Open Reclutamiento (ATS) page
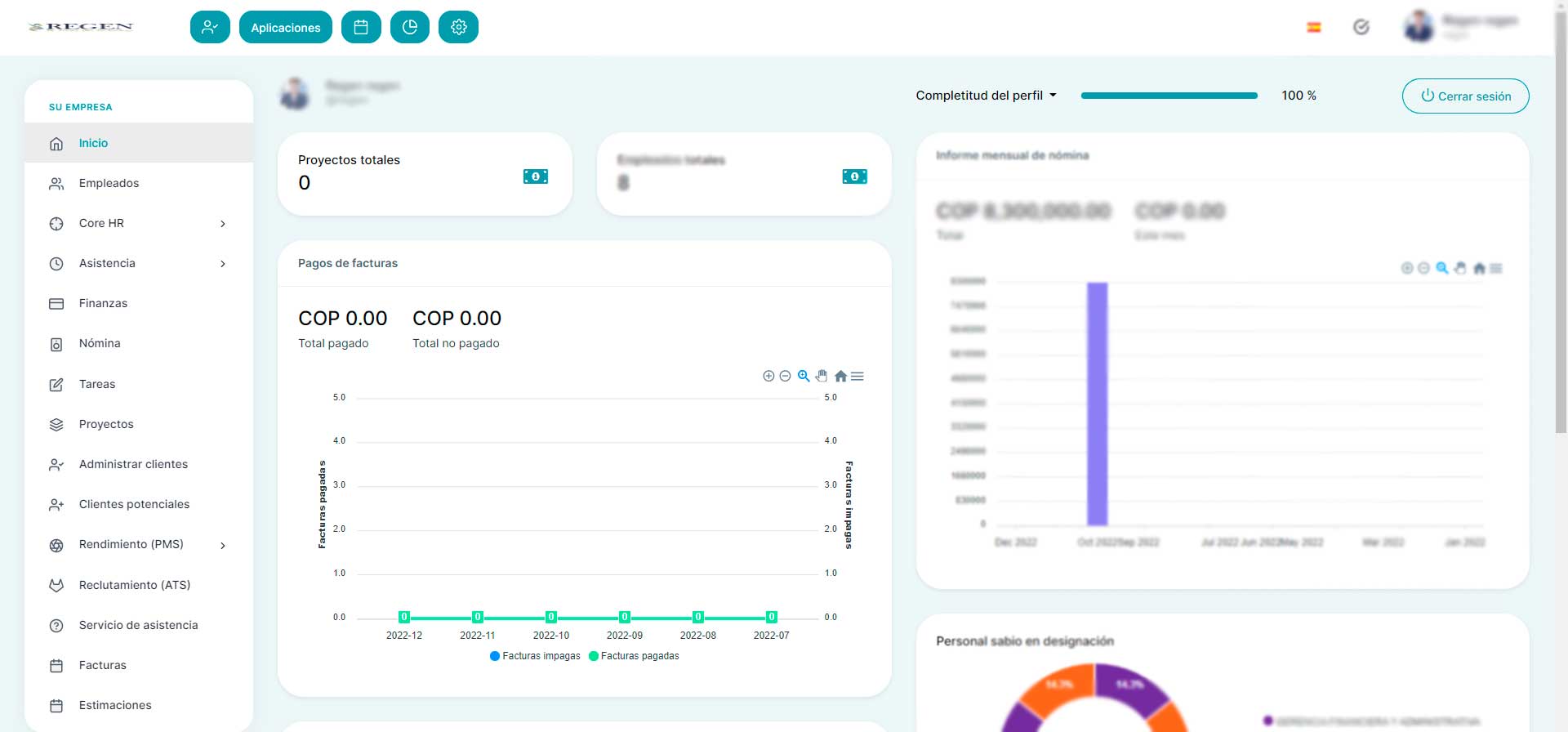 click(139, 585)
